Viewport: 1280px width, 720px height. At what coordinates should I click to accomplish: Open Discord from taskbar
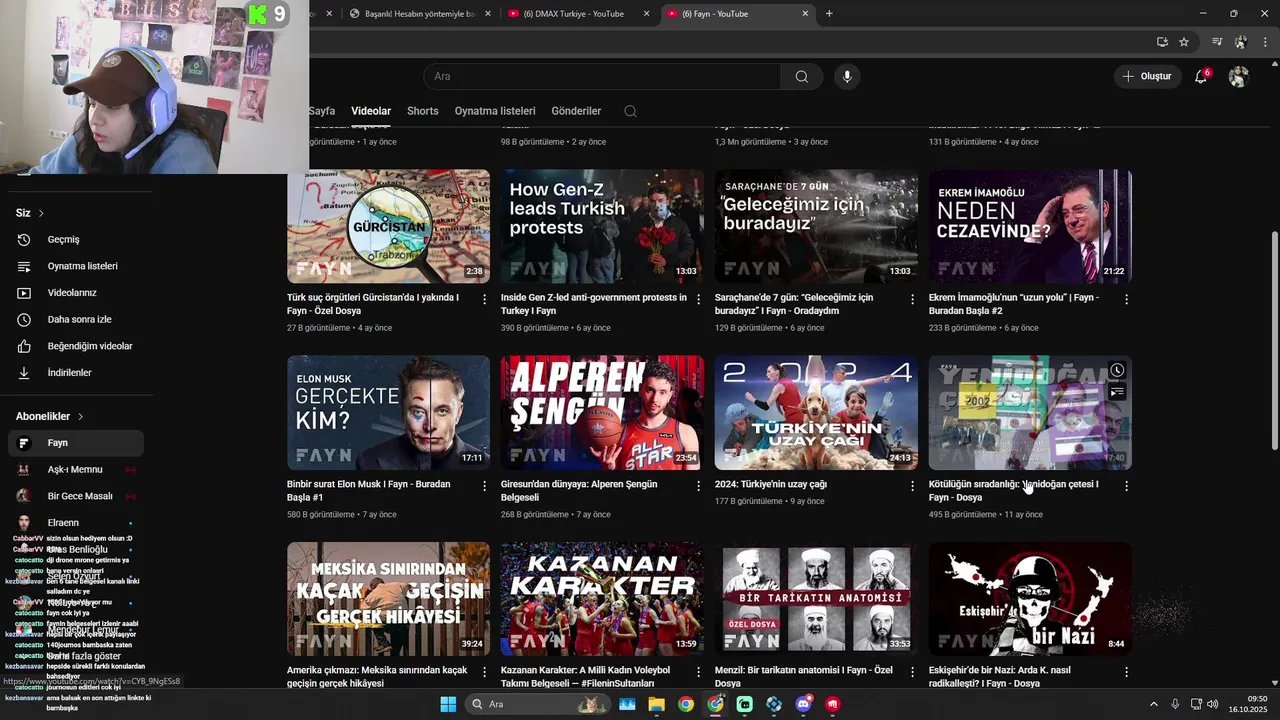(x=804, y=704)
